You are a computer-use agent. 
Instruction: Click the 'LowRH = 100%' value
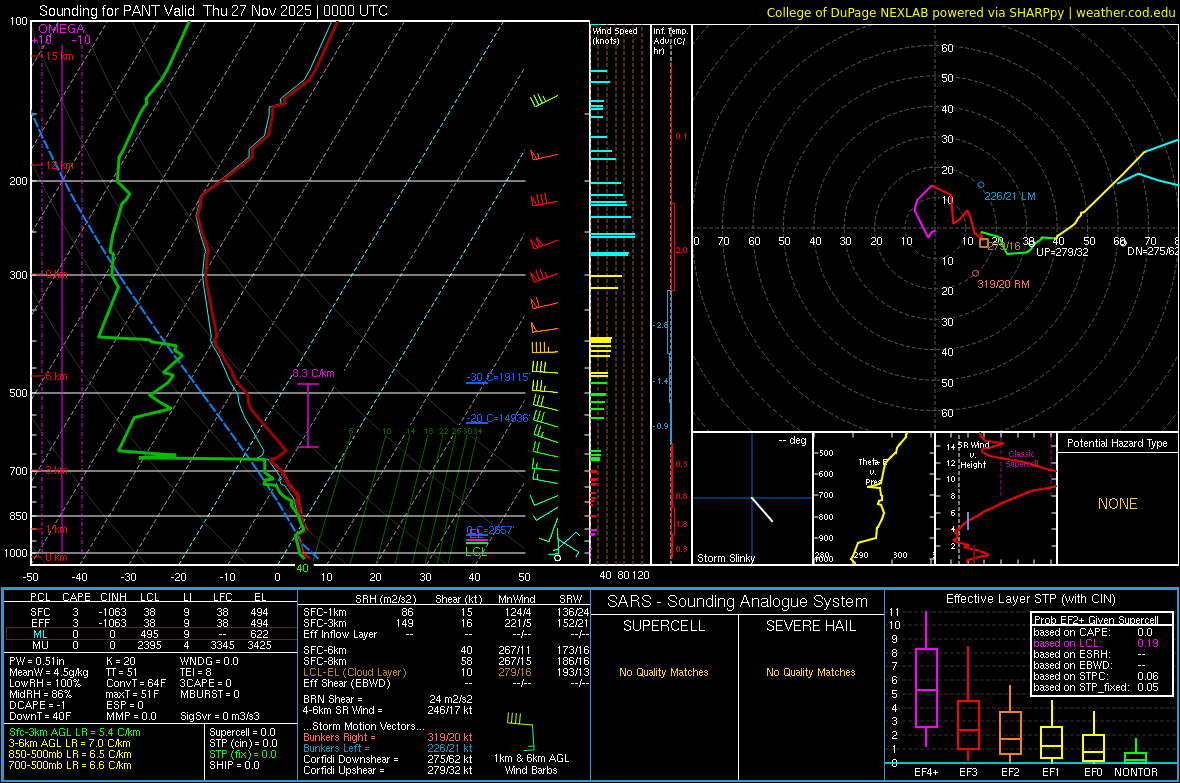click(x=44, y=683)
